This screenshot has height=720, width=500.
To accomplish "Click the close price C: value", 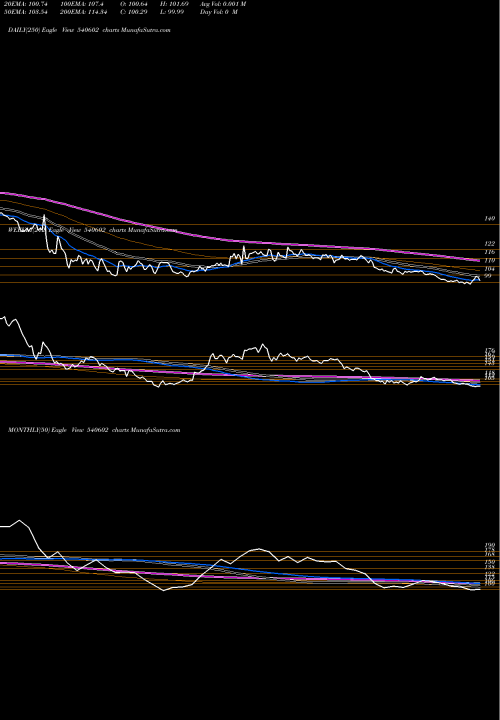I will click(x=134, y=12).
